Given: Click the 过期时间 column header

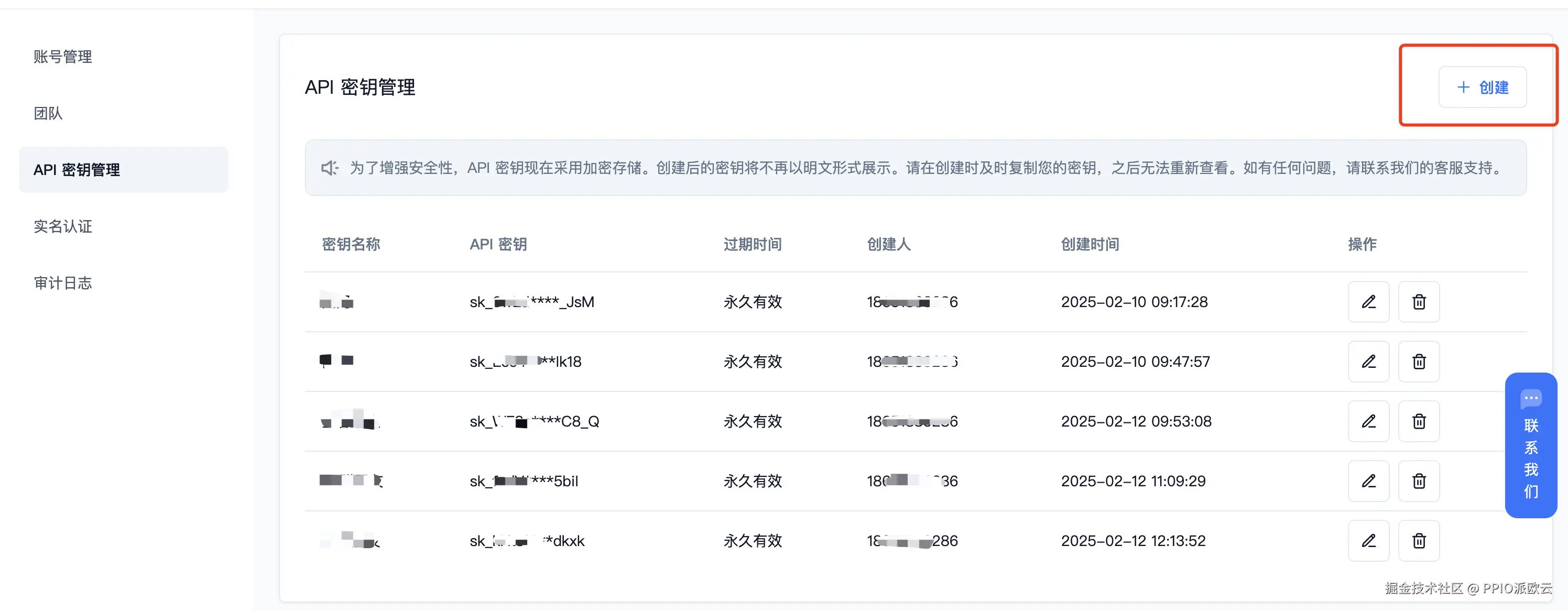Looking at the screenshot, I should point(753,245).
